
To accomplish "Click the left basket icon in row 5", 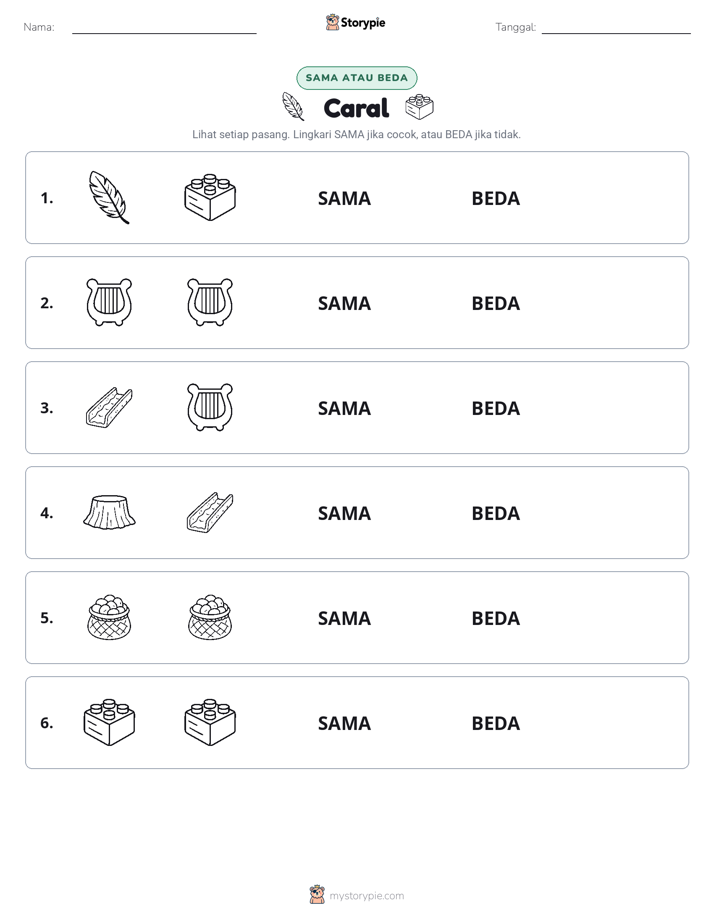I will click(x=109, y=617).
